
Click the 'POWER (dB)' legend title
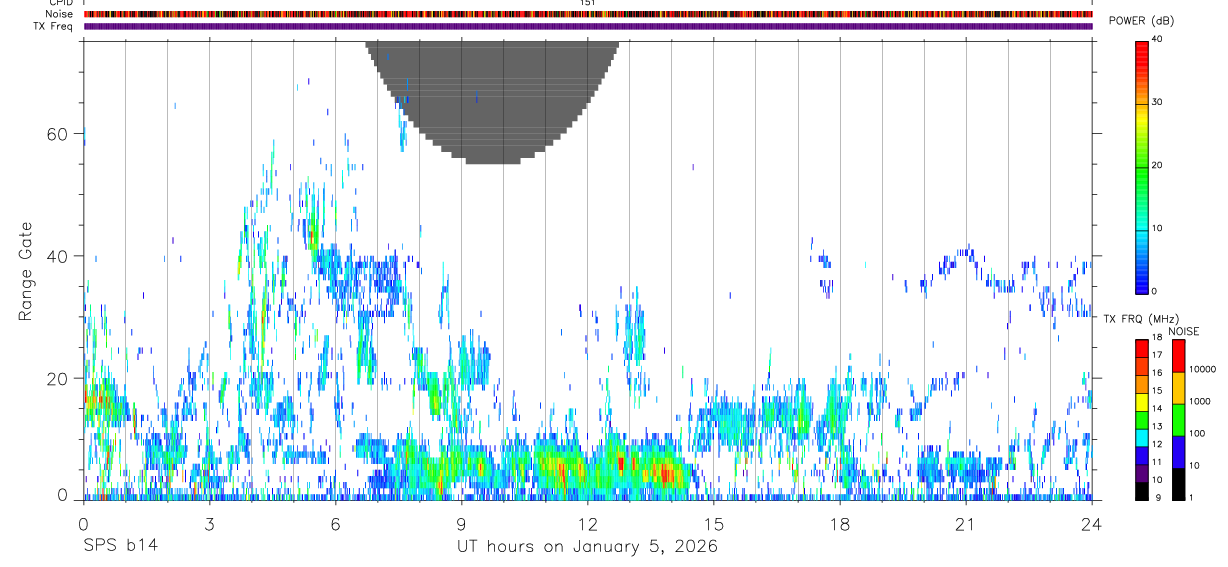[x=1142, y=21]
